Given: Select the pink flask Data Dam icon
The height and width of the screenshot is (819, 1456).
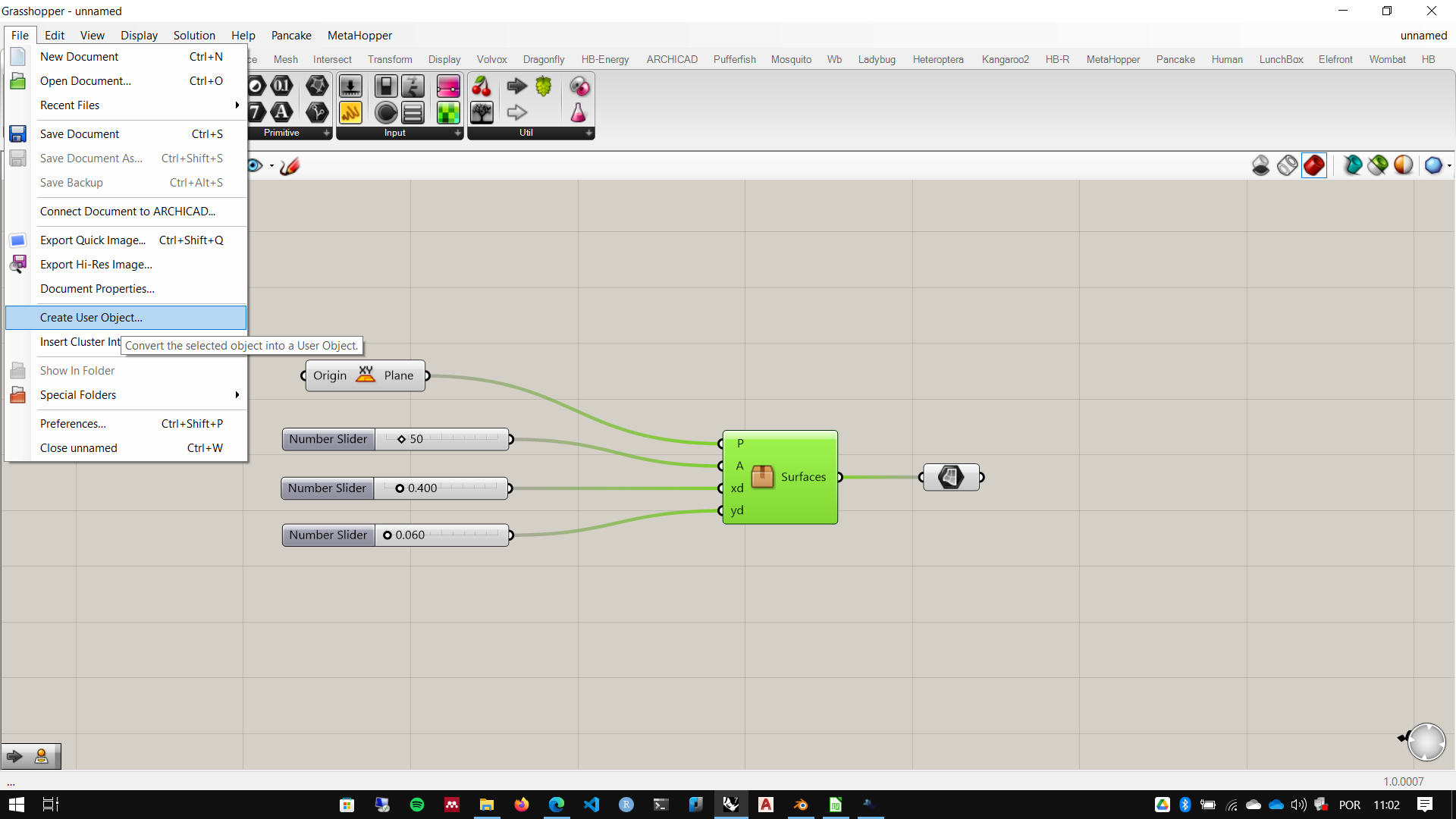Looking at the screenshot, I should [579, 113].
